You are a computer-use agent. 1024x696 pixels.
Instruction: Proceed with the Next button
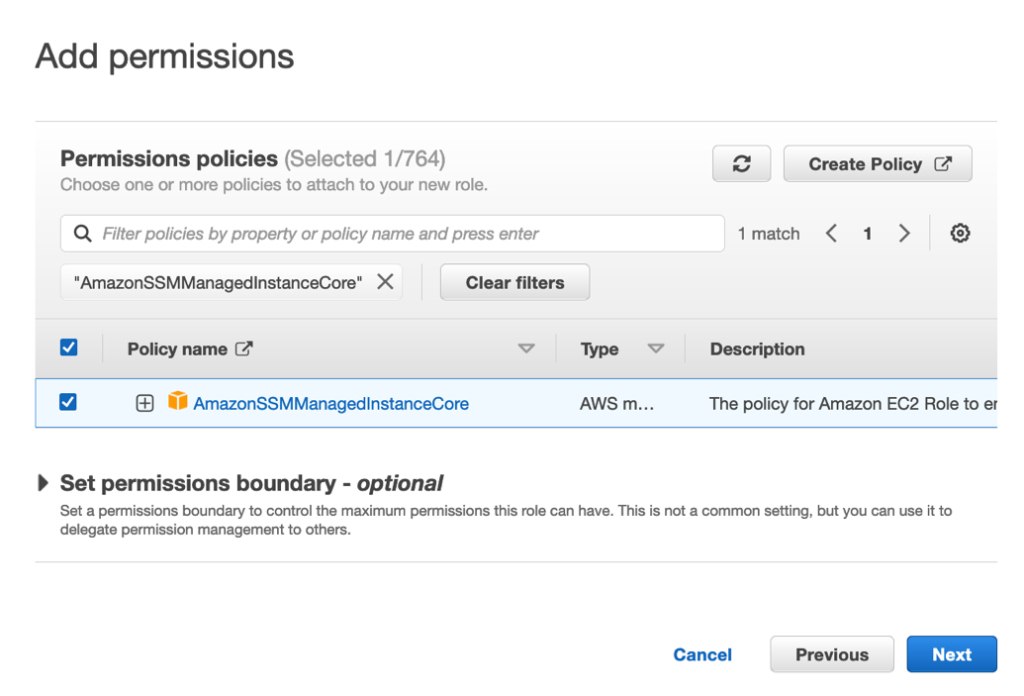pyautogui.click(x=951, y=654)
